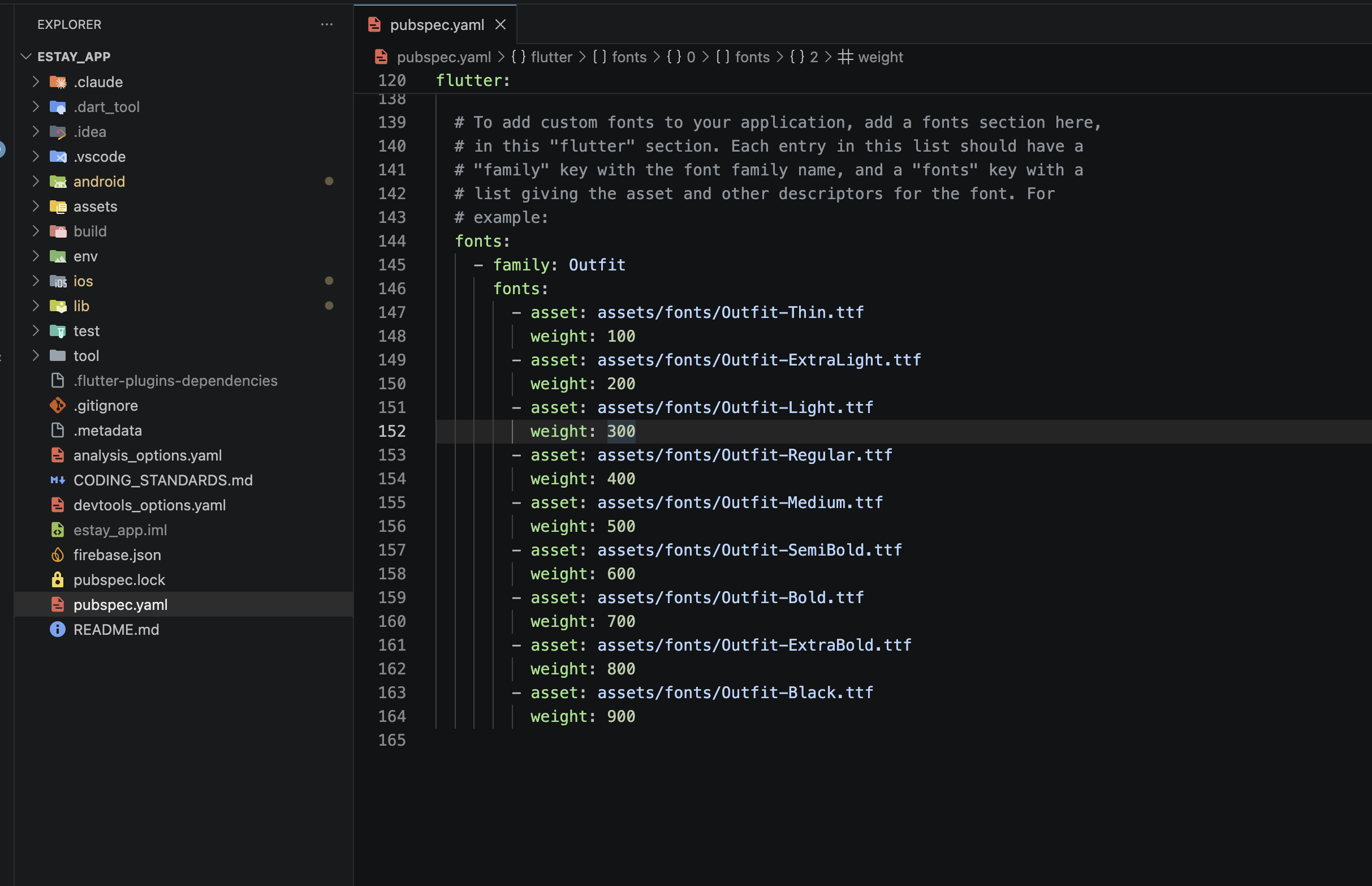This screenshot has height=886, width=1372.
Task: Place cursor on weight value 300
Action: [x=621, y=432]
